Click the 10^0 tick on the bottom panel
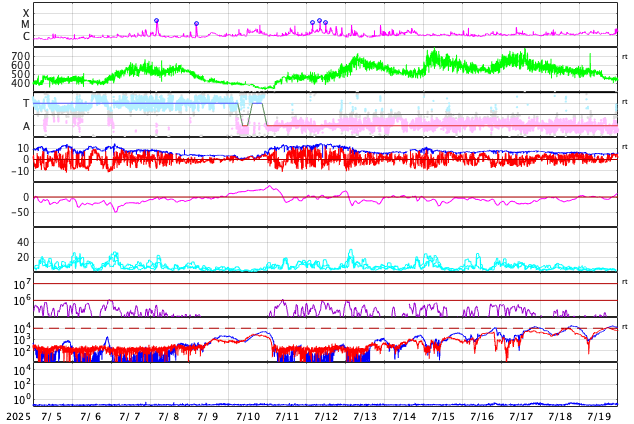Image resolution: width=634 pixels, height=424 pixels. point(22,399)
